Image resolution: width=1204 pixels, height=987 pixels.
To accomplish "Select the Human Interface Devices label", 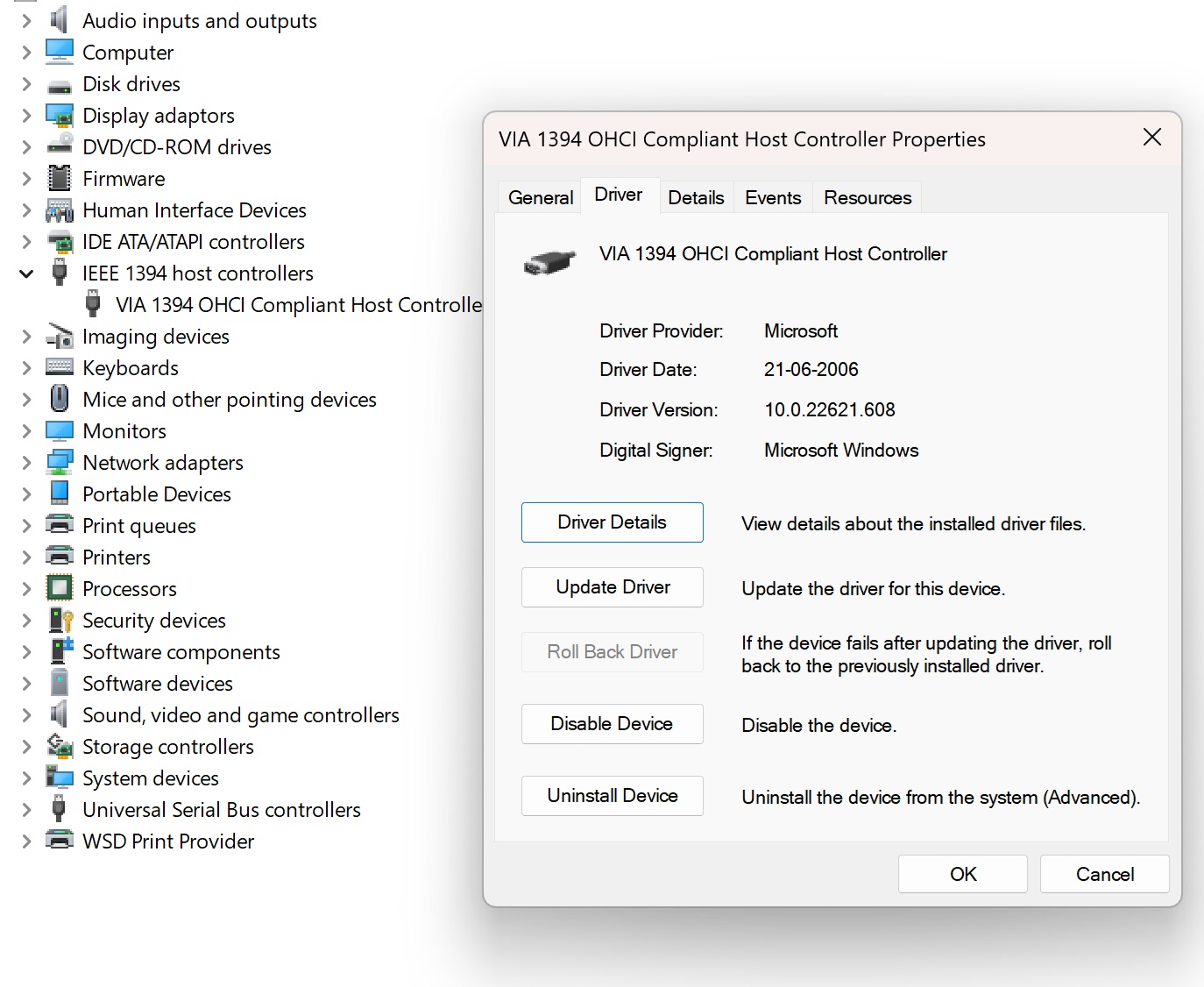I will click(x=195, y=210).
